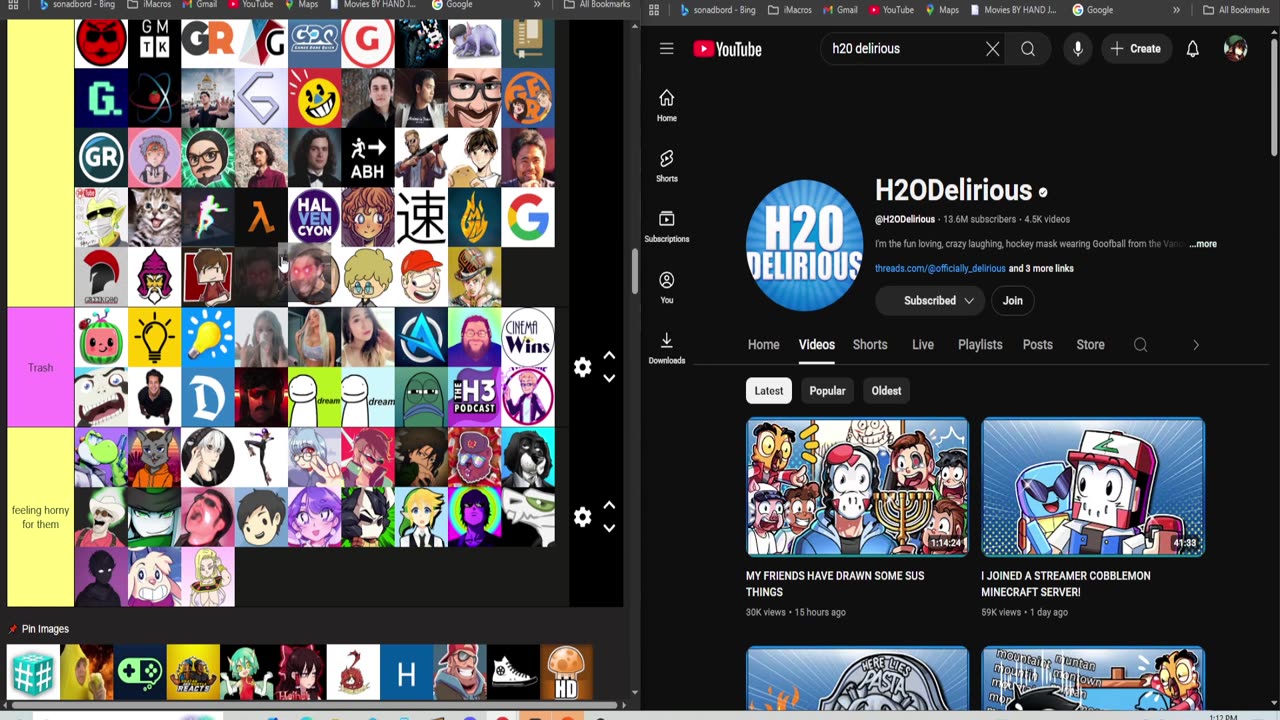The width and height of the screenshot is (1280, 720).
Task: Open the account avatar menu on YouTube
Action: click(x=1236, y=48)
